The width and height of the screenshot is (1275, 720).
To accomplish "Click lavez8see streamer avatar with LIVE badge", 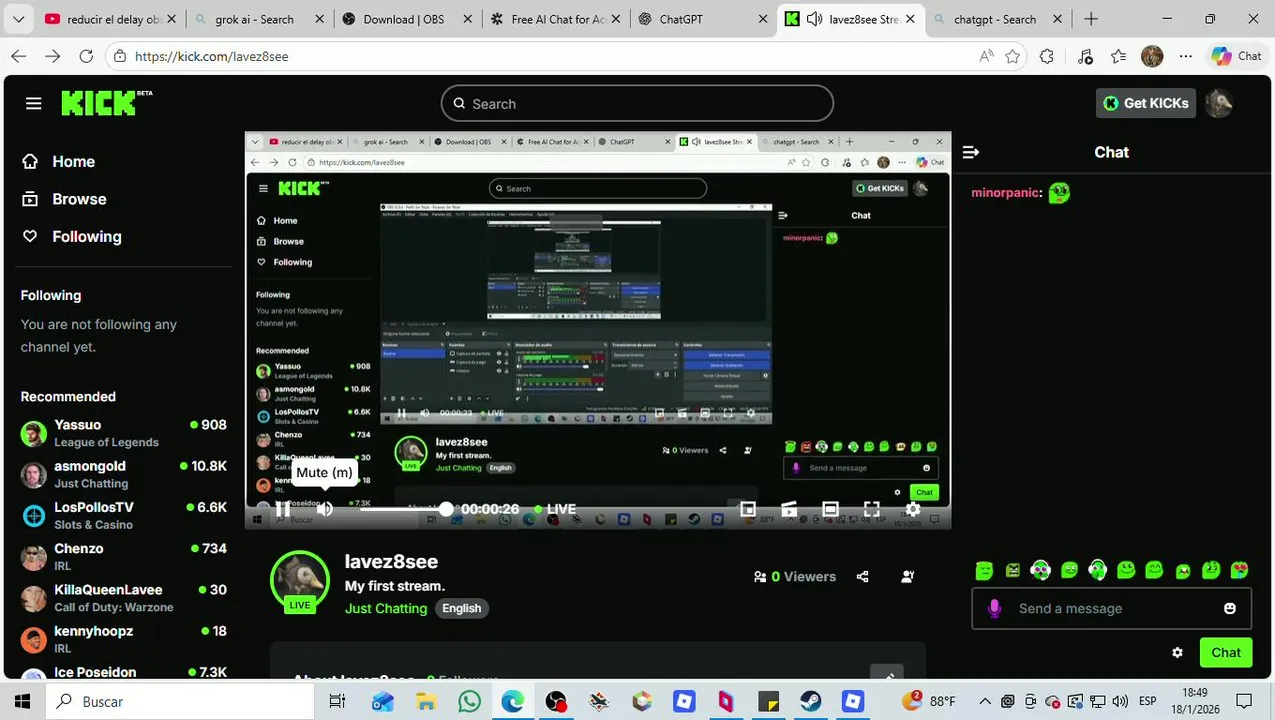I will click(300, 580).
